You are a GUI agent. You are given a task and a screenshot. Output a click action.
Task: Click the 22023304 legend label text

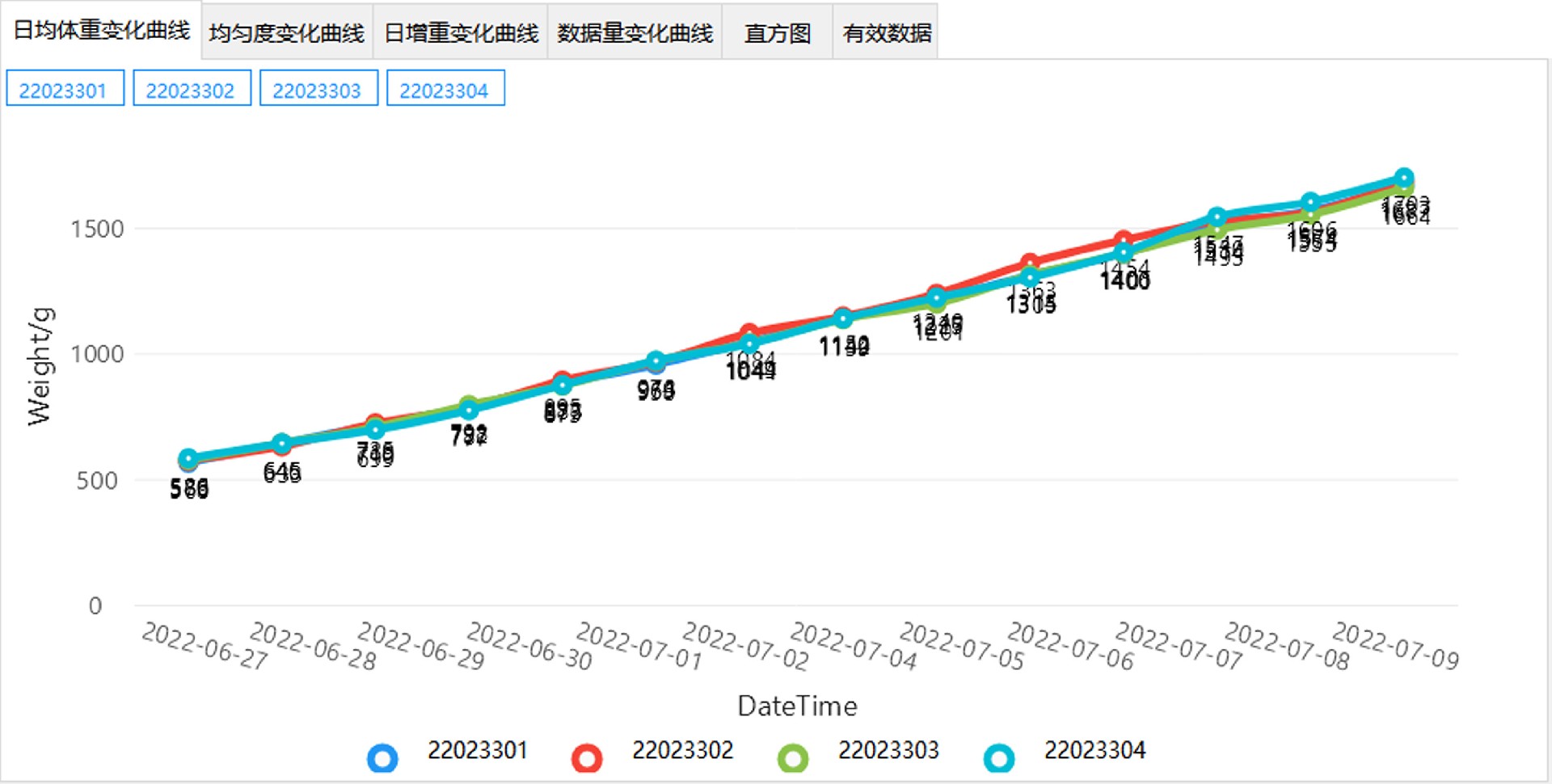[x=1094, y=751]
